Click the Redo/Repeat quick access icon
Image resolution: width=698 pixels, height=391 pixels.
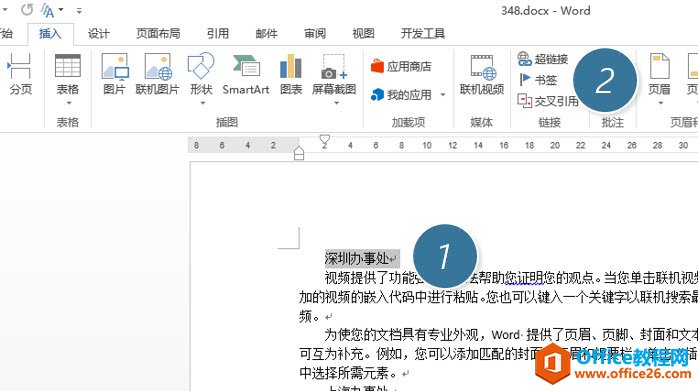[27, 9]
